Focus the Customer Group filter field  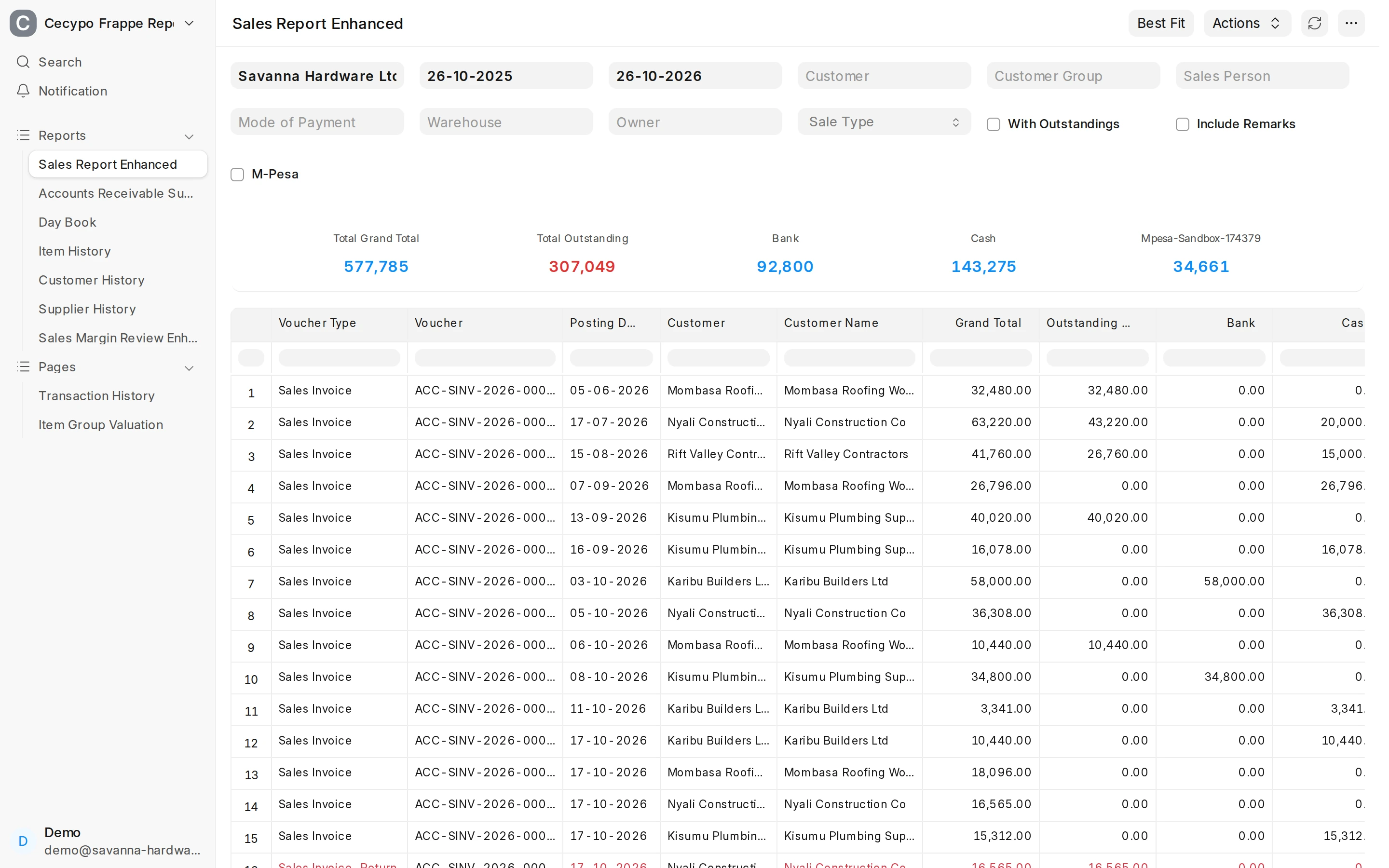(x=1073, y=76)
